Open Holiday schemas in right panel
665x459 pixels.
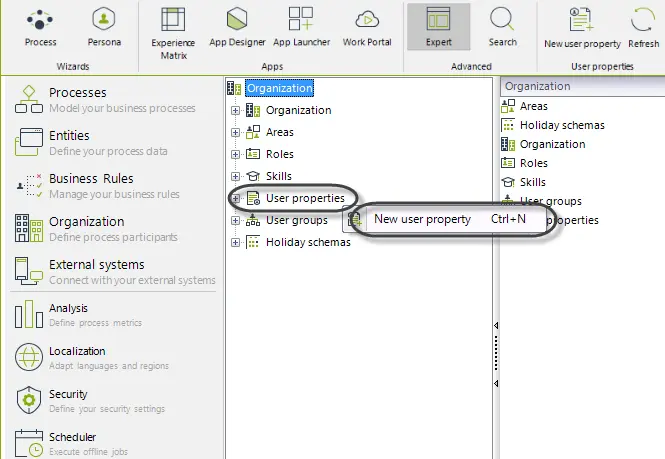coord(562,125)
